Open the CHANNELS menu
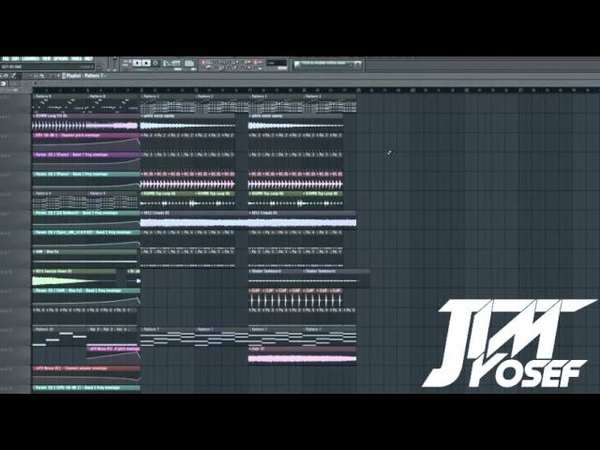The height and width of the screenshot is (450, 600). [x=31, y=59]
